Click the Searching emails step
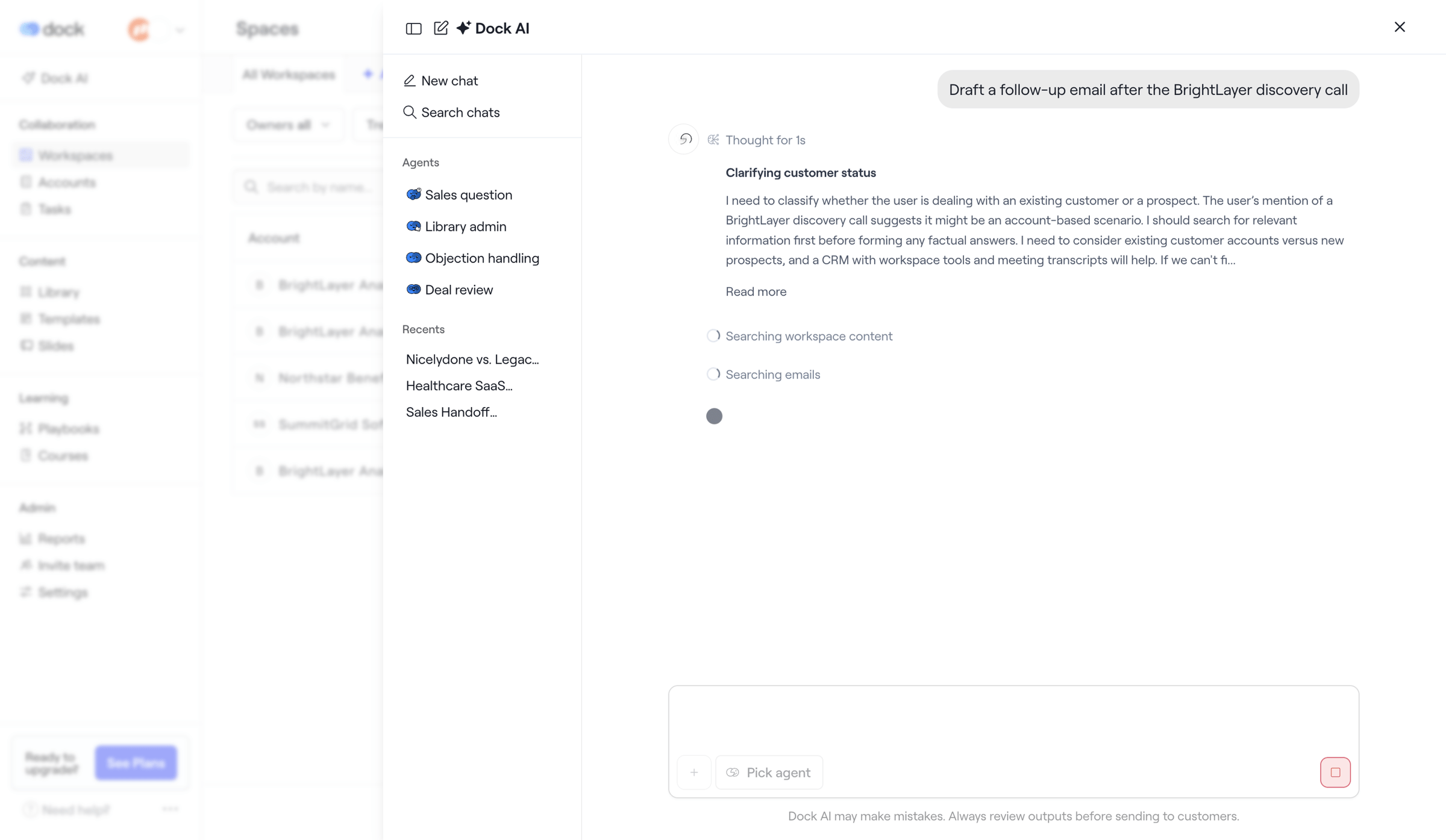Screen dimensions: 1446x840 coord(763,375)
